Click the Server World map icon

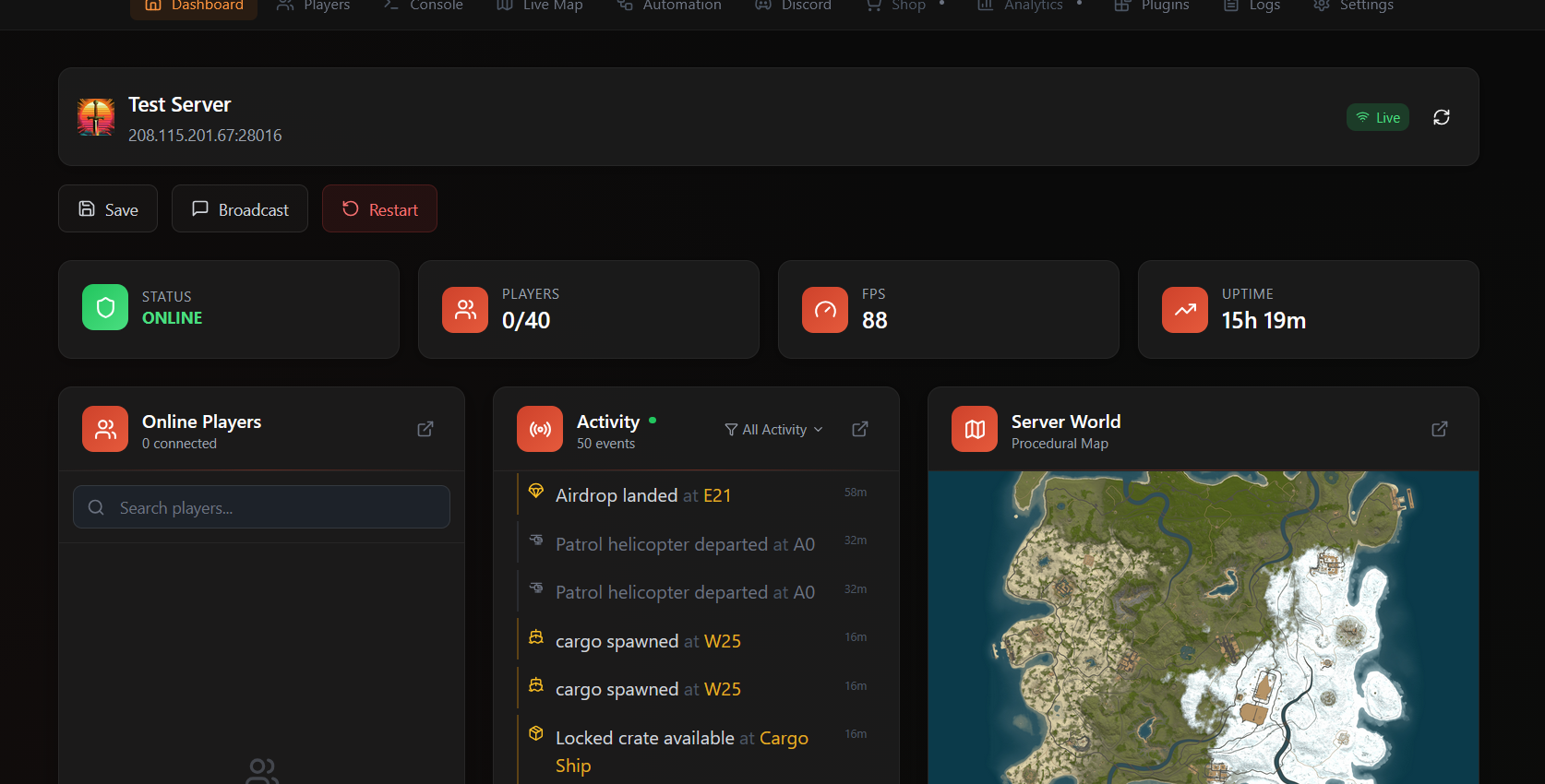click(x=975, y=429)
